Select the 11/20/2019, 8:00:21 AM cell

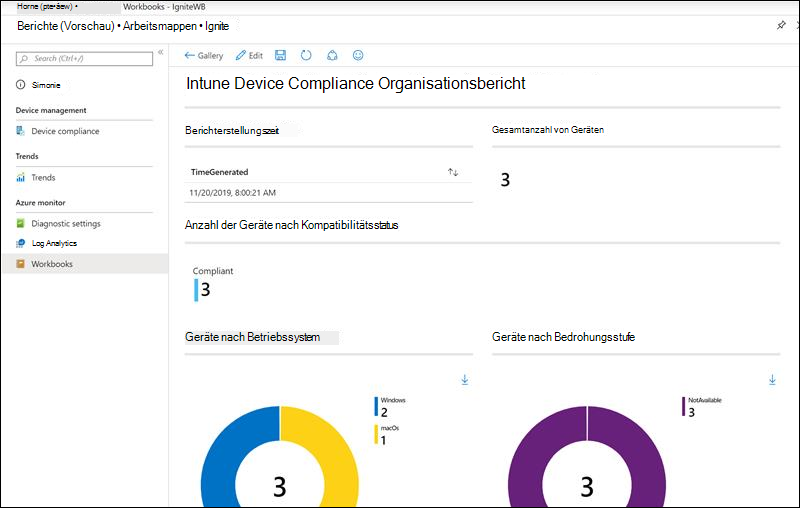click(233, 193)
